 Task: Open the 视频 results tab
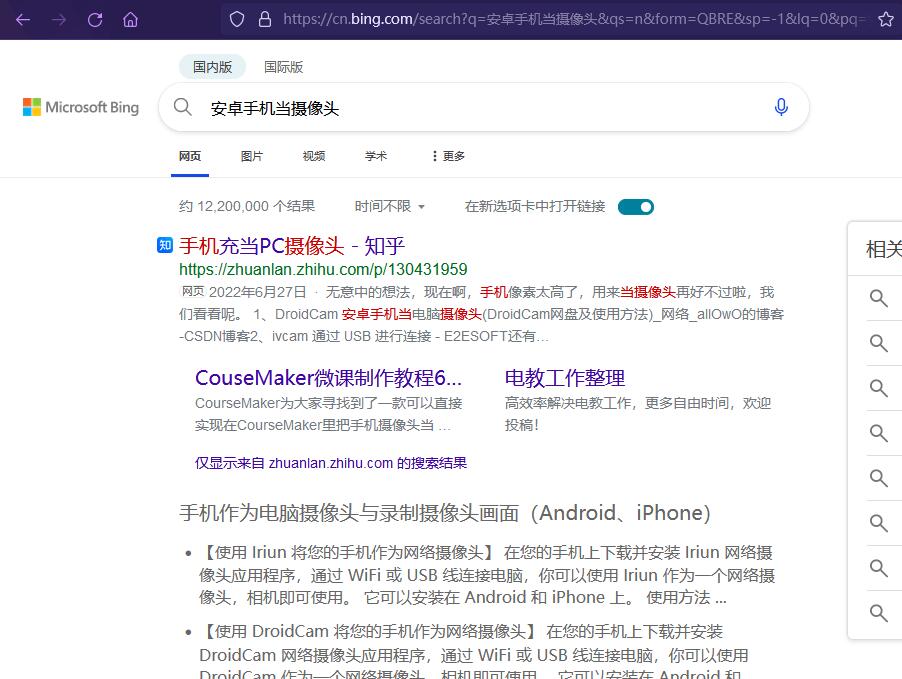314,156
